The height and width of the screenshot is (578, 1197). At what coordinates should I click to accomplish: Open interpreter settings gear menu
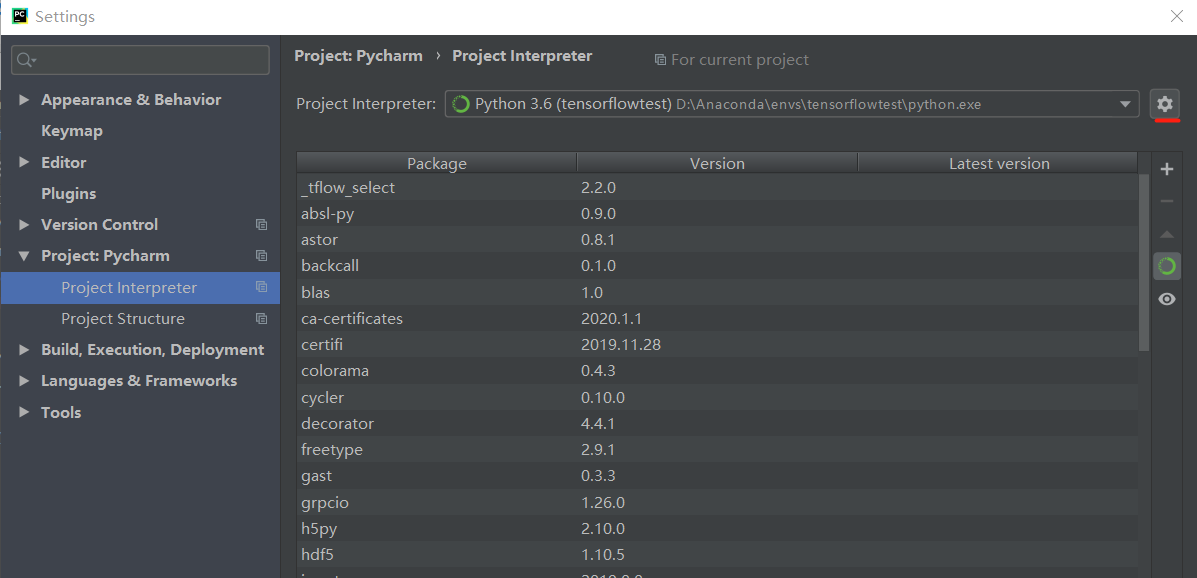click(1165, 105)
